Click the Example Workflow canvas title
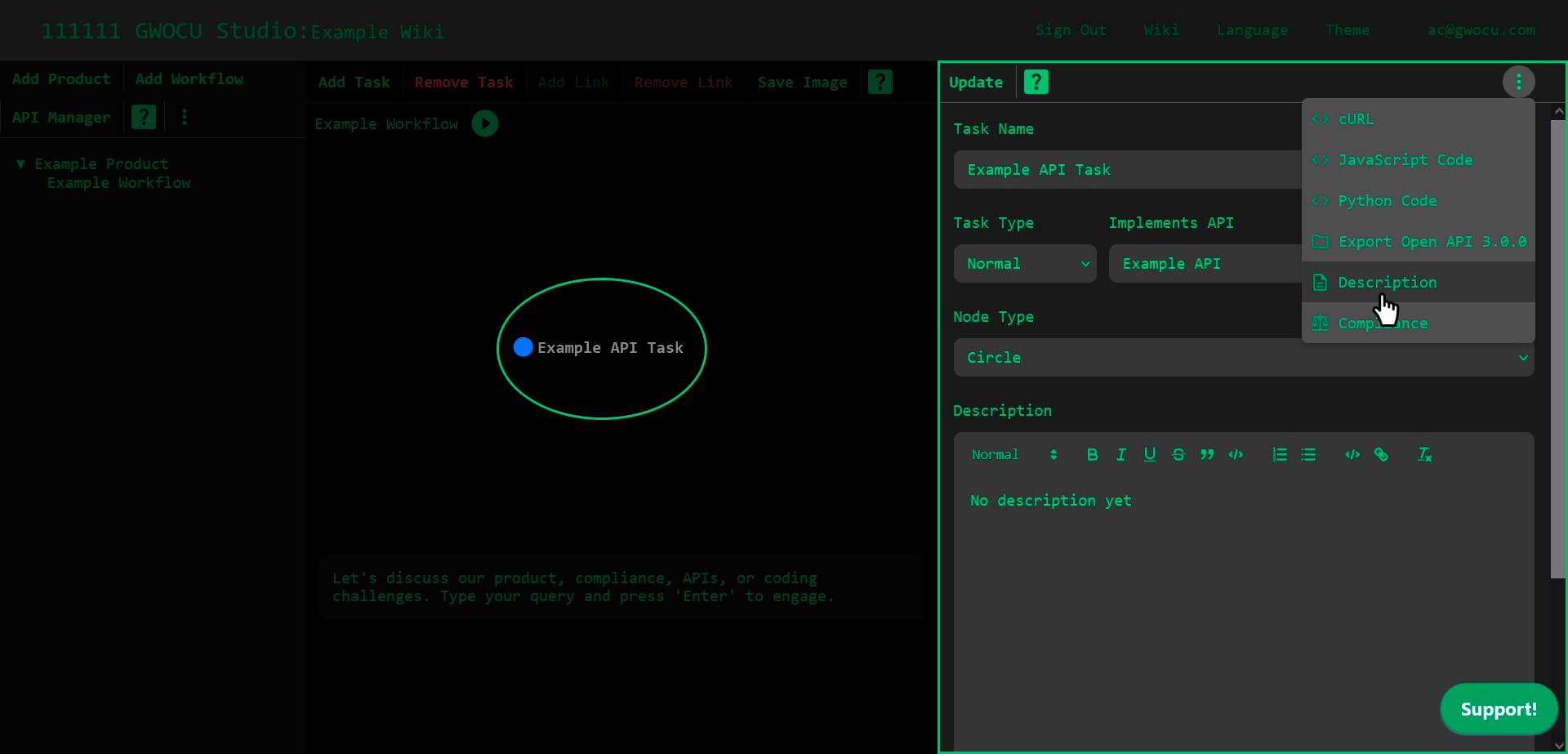1568x754 pixels. [387, 124]
